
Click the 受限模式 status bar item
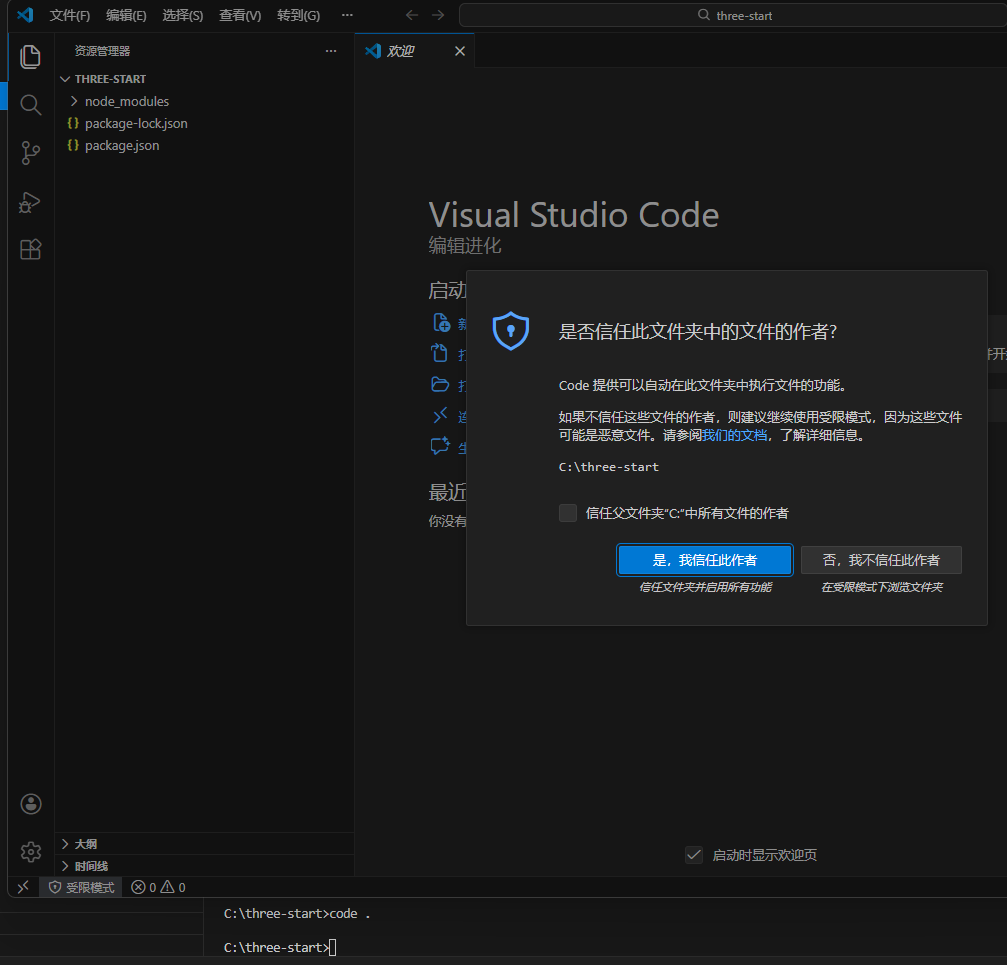click(x=82, y=887)
